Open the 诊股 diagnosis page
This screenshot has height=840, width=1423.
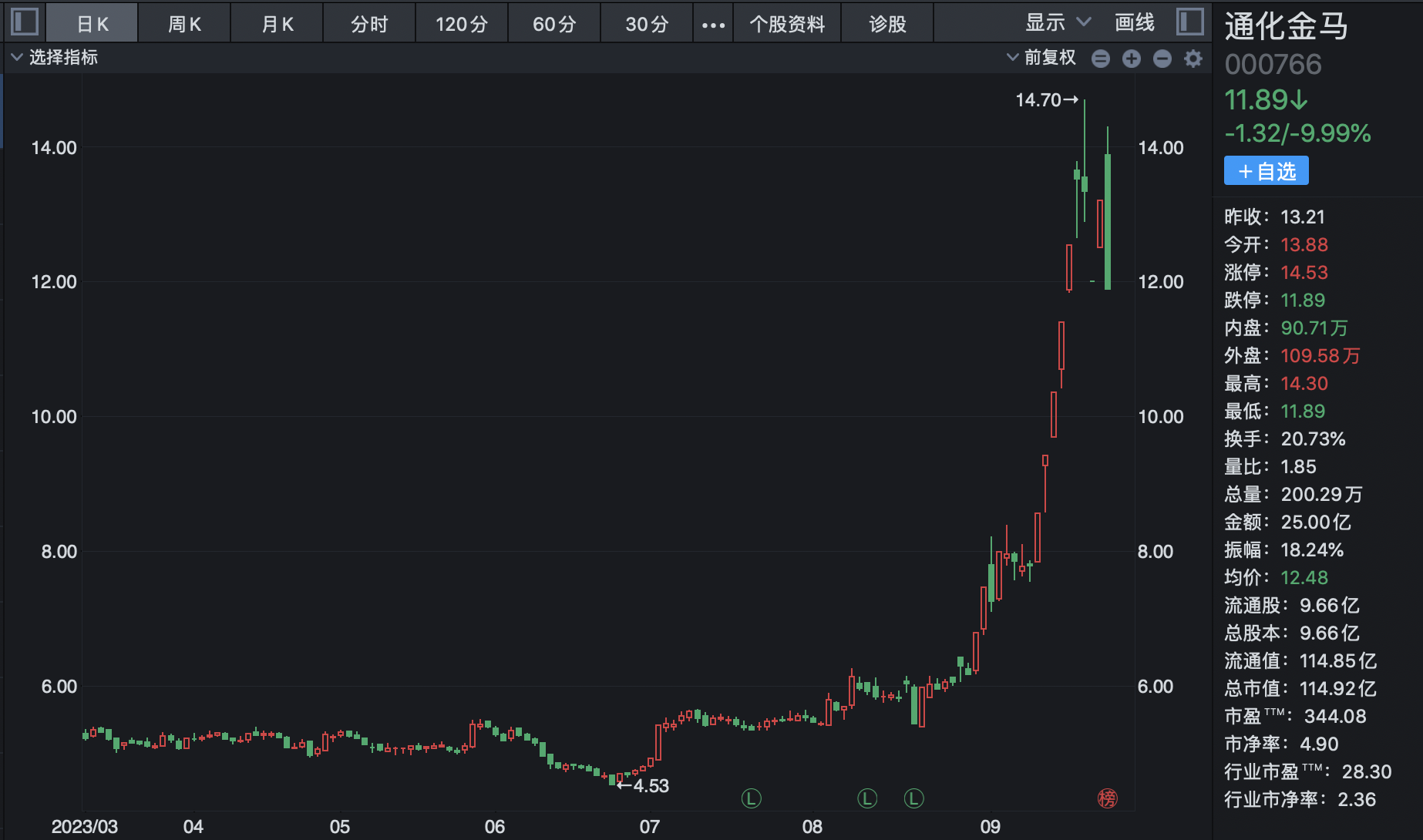pos(887,23)
